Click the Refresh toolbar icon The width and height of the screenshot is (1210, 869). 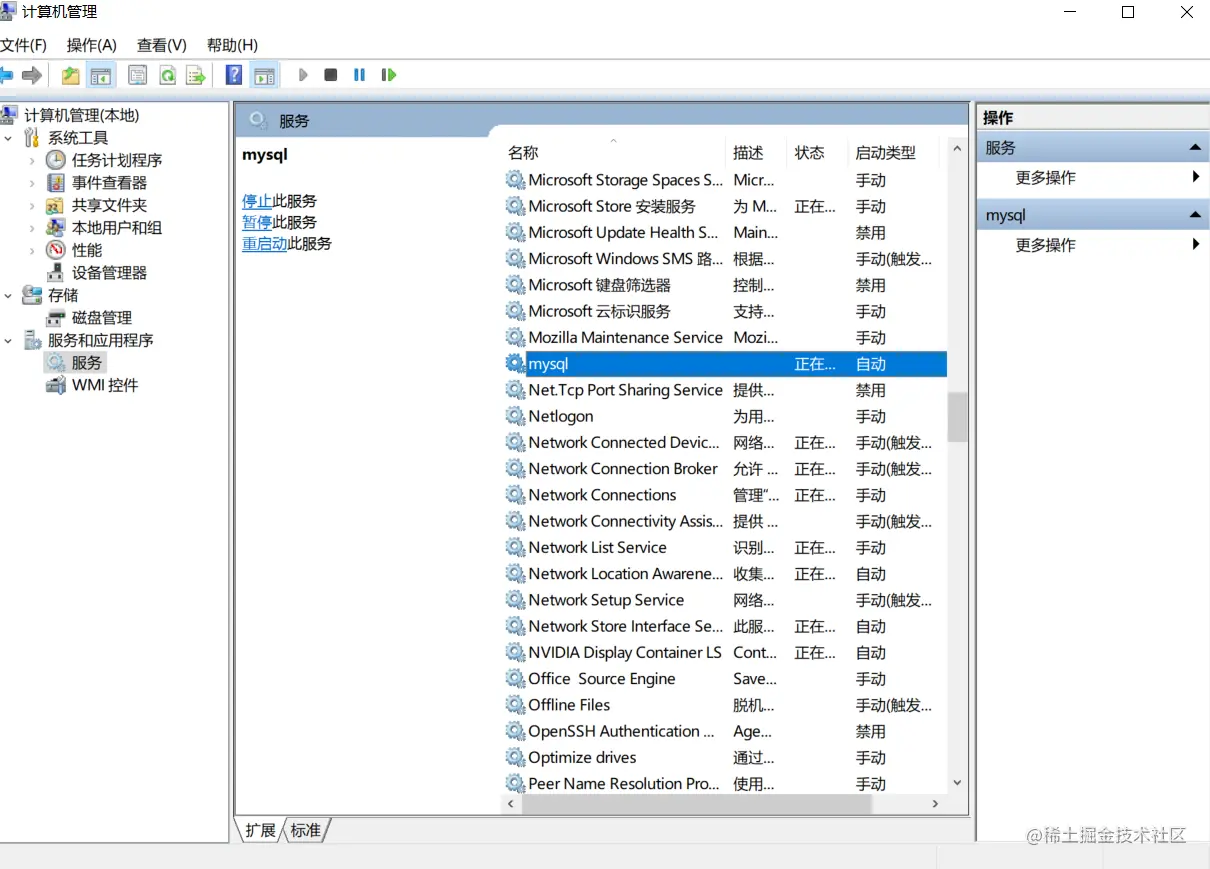[x=167, y=75]
